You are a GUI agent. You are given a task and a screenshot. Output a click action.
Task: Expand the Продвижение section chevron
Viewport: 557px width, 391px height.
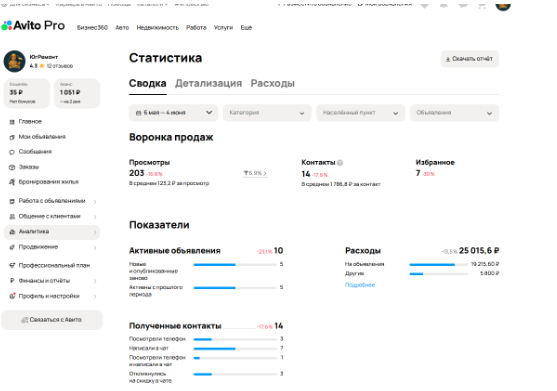(95, 248)
